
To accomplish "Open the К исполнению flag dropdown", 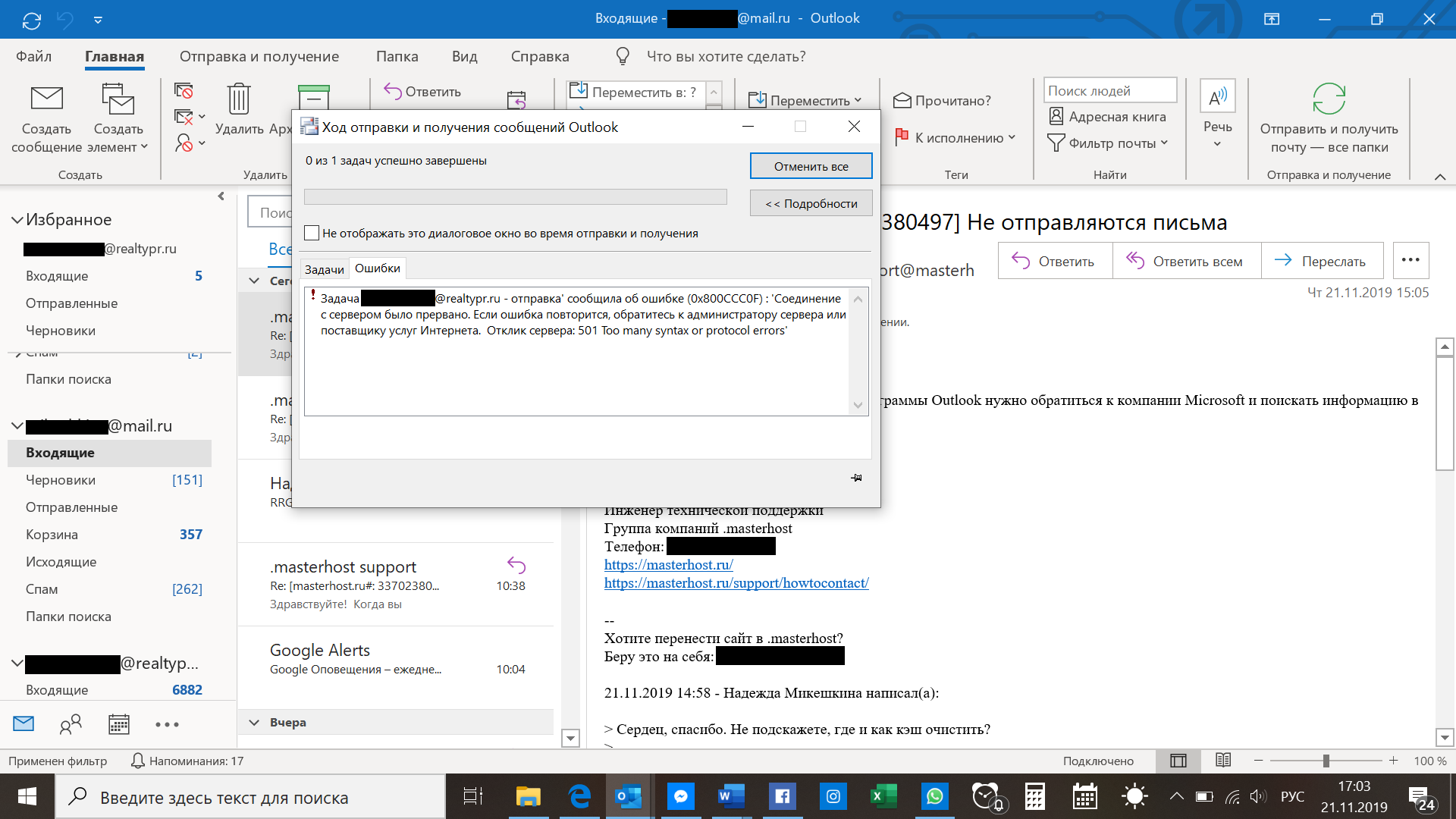I will pyautogui.click(x=955, y=137).
